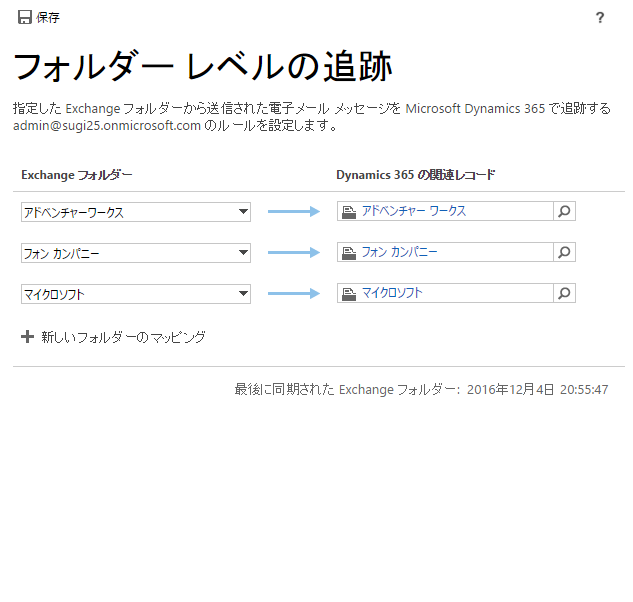Add 新しいフォルダーのマッピング
The width and height of the screenshot is (633, 602).
[x=123, y=337]
